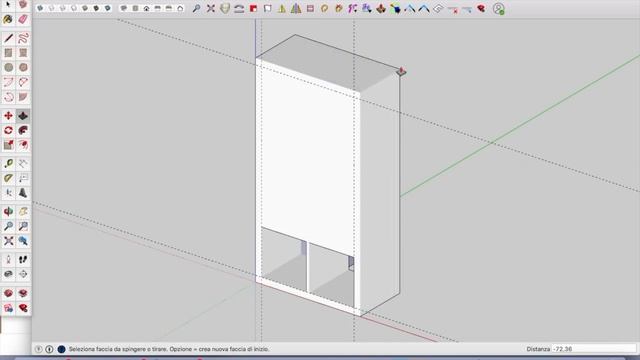Select the Section Plane tool
Screen dimensions: 640x360
(23, 274)
